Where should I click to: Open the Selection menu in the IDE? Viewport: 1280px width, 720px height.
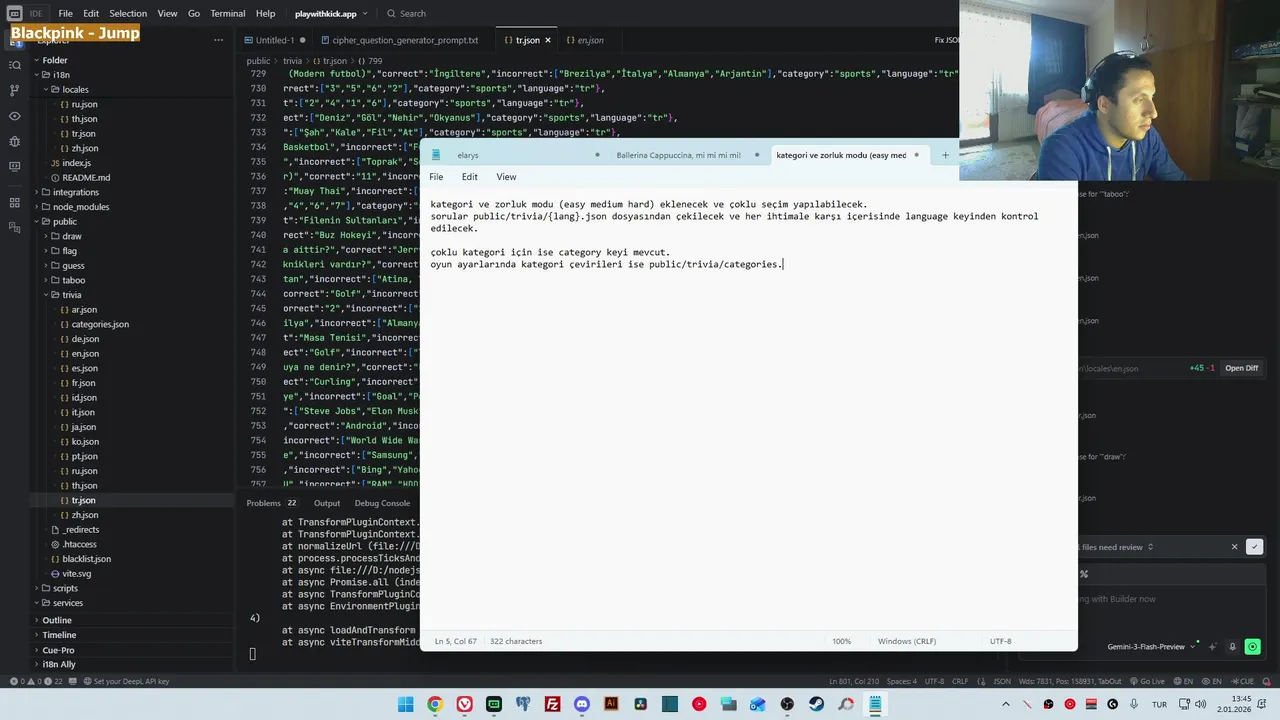coord(128,13)
